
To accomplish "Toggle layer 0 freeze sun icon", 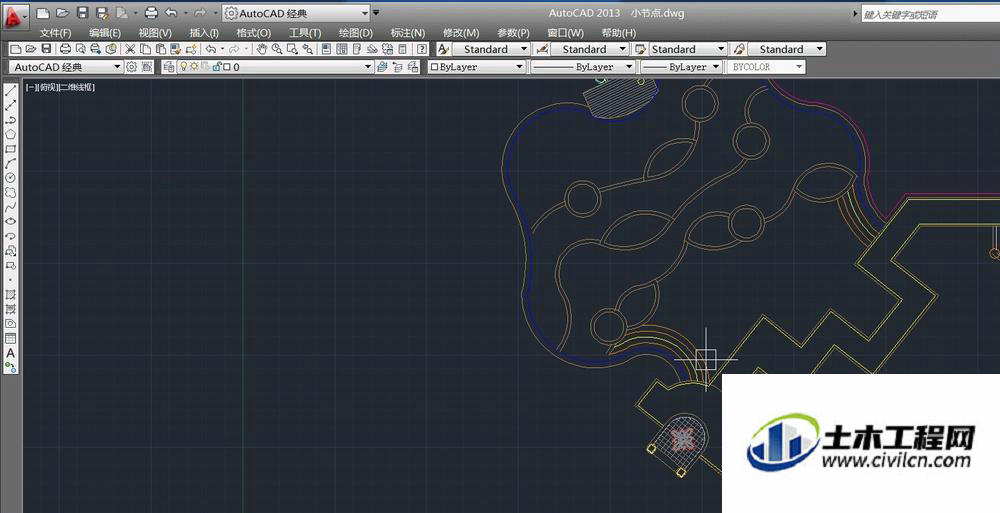I will coord(195,66).
